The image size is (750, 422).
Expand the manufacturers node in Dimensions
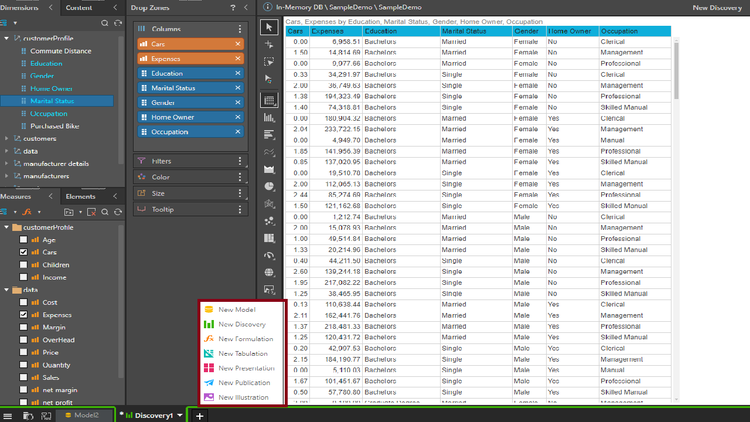[6, 176]
